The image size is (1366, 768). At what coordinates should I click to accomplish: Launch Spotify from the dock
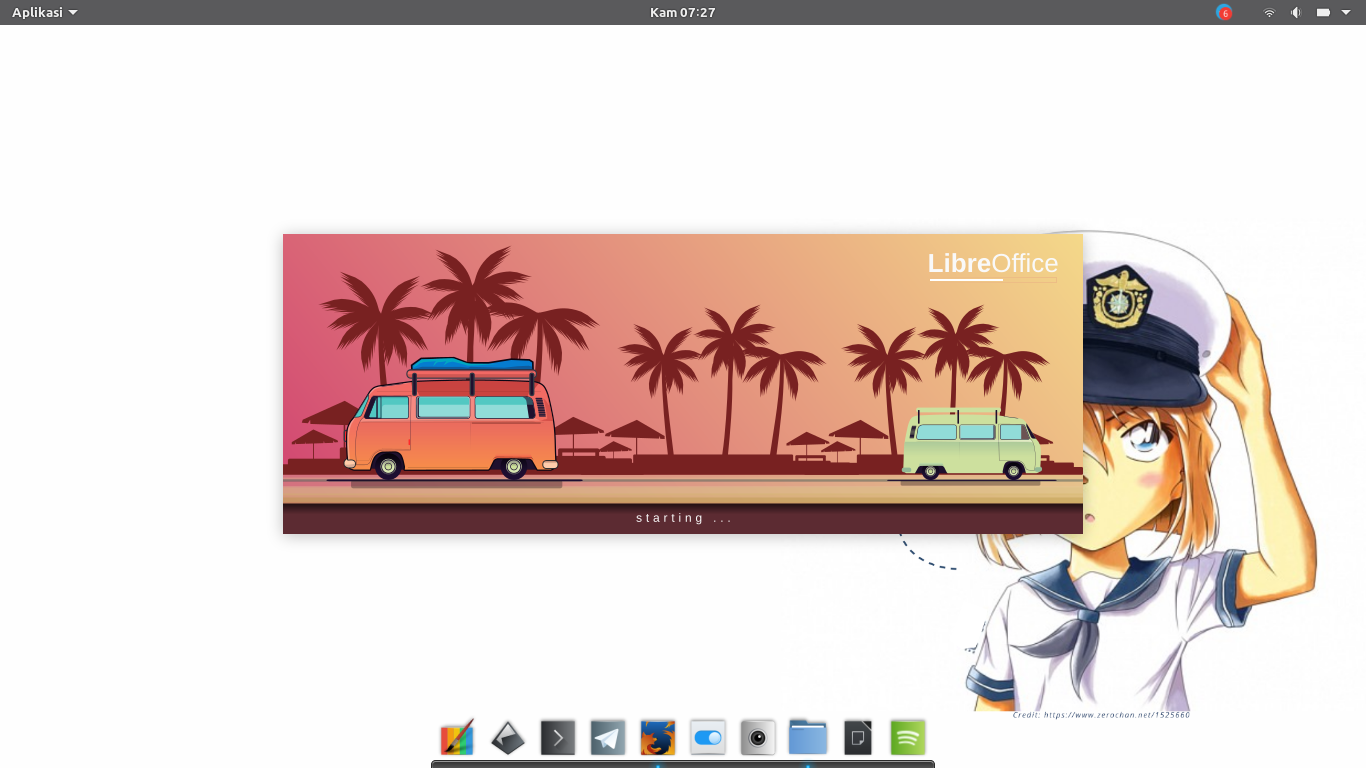[908, 738]
